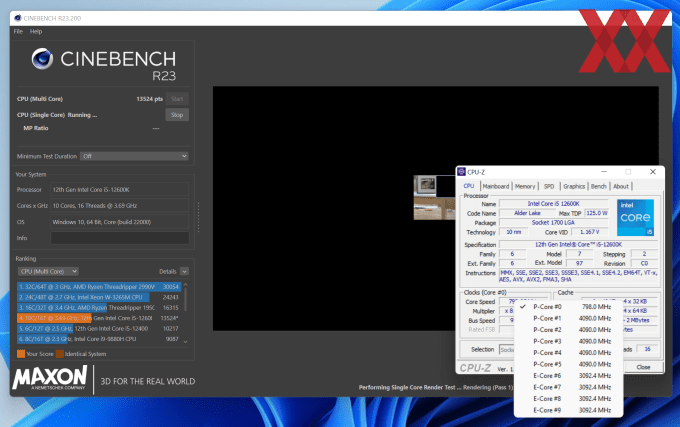Screen dimensions: 680x427
Task: Select the orange Core i5-12600 ranking row
Action: coord(99,318)
